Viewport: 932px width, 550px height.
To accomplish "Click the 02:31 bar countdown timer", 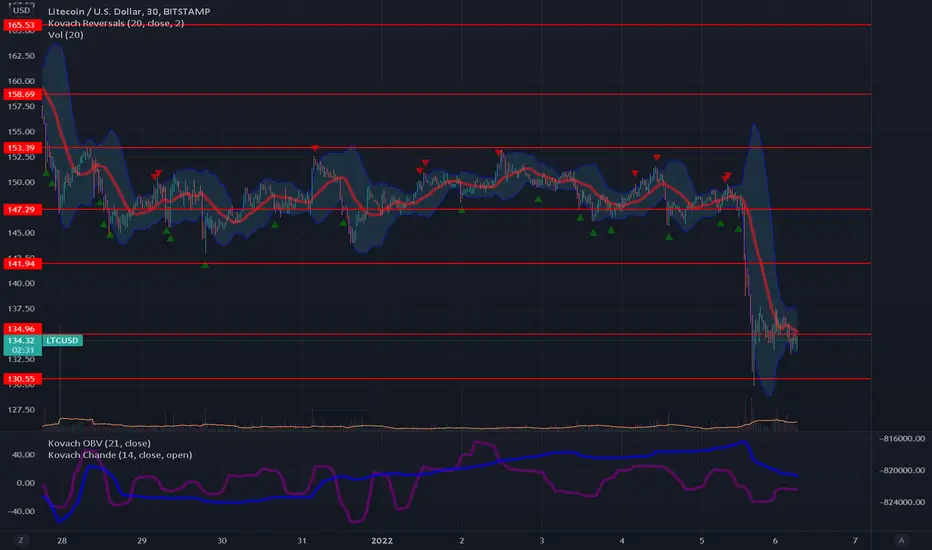I will tap(23, 350).
